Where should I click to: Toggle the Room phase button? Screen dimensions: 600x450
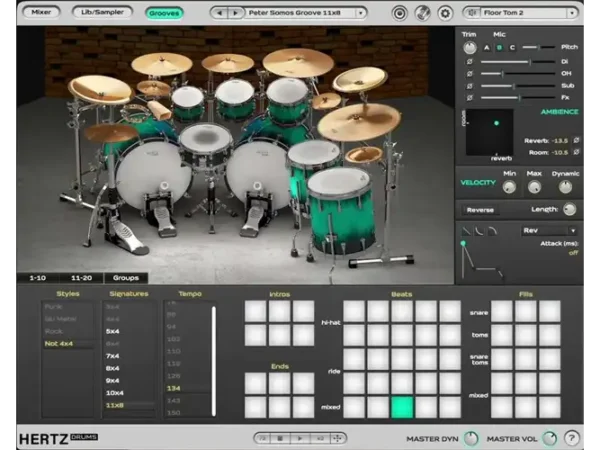tap(576, 152)
